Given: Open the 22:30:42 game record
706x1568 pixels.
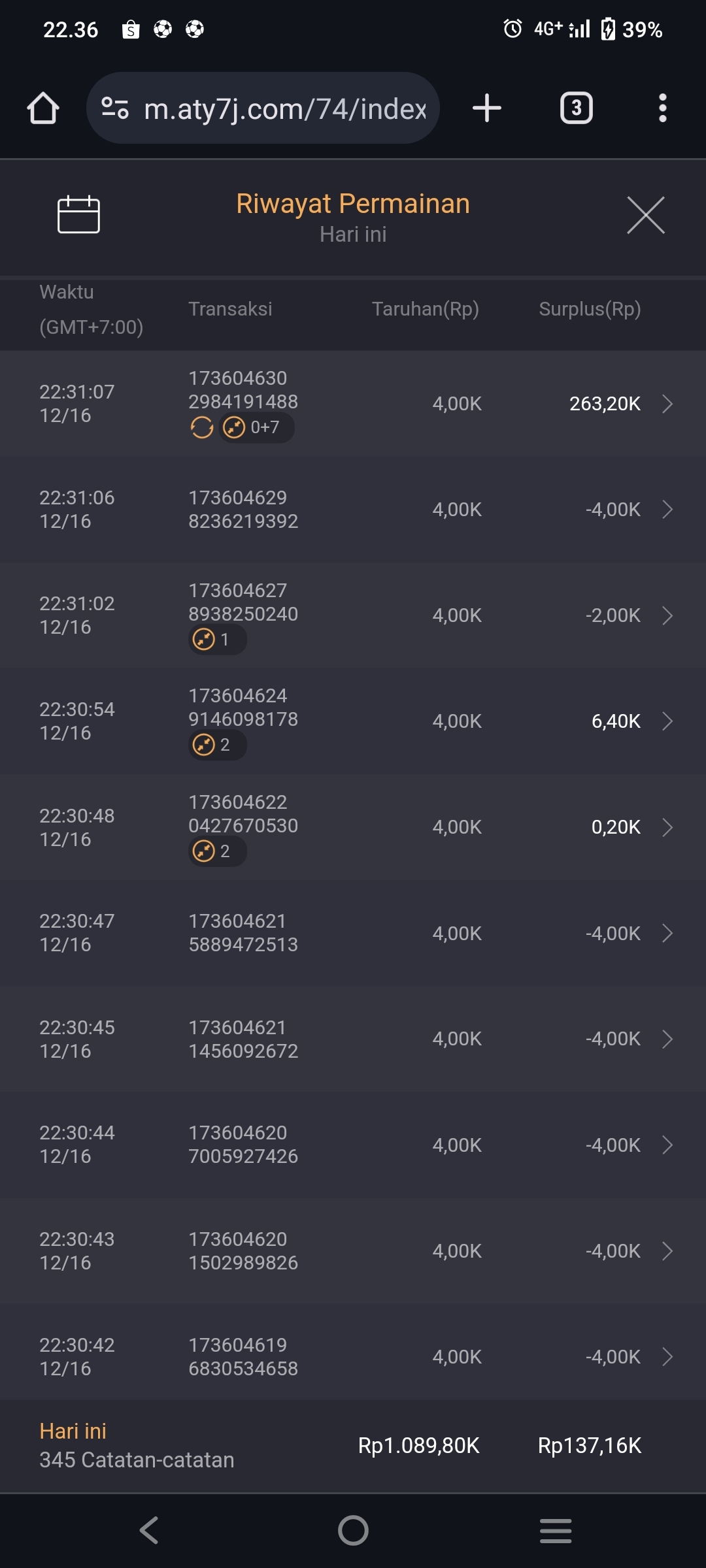Looking at the screenshot, I should 353,1356.
